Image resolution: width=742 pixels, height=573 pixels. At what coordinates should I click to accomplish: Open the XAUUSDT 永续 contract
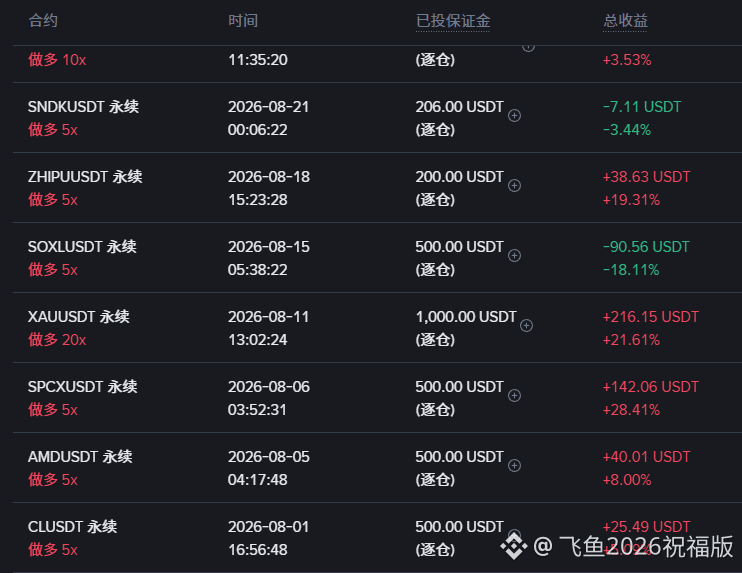point(79,317)
